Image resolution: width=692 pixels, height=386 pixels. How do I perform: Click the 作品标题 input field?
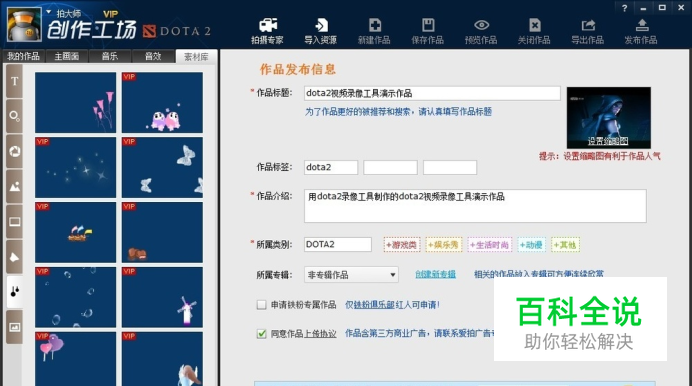(432, 93)
